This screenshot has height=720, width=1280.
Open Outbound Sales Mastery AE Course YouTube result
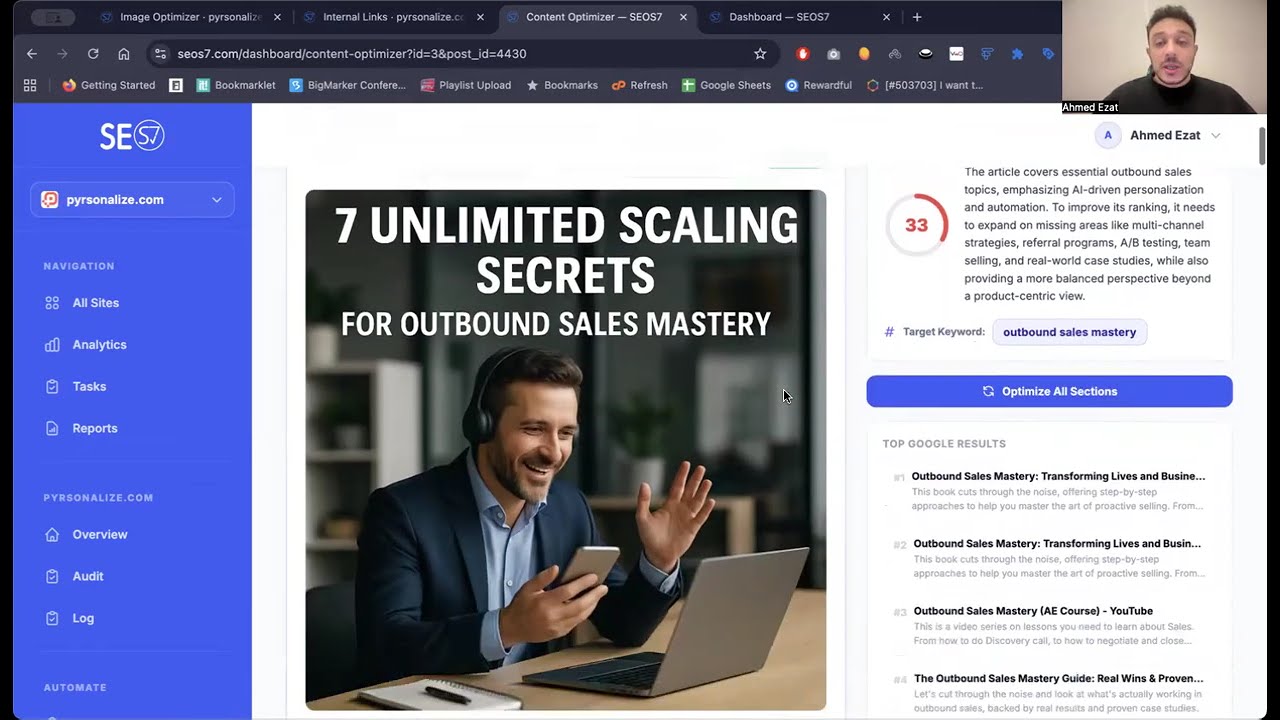pos(1033,611)
